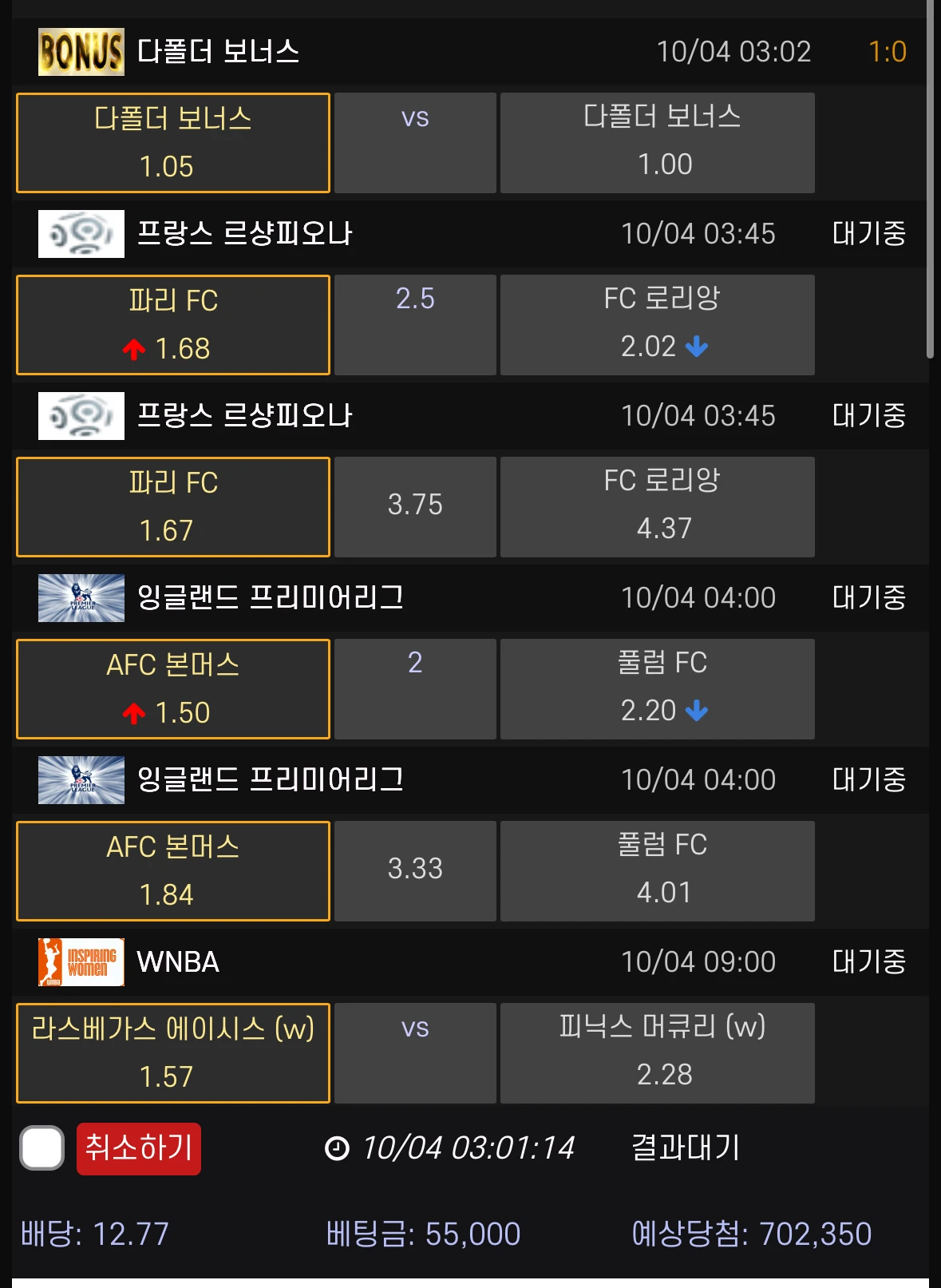Click the blue down arrow beside 2.02
The height and width of the screenshot is (1288, 941).
(x=697, y=347)
